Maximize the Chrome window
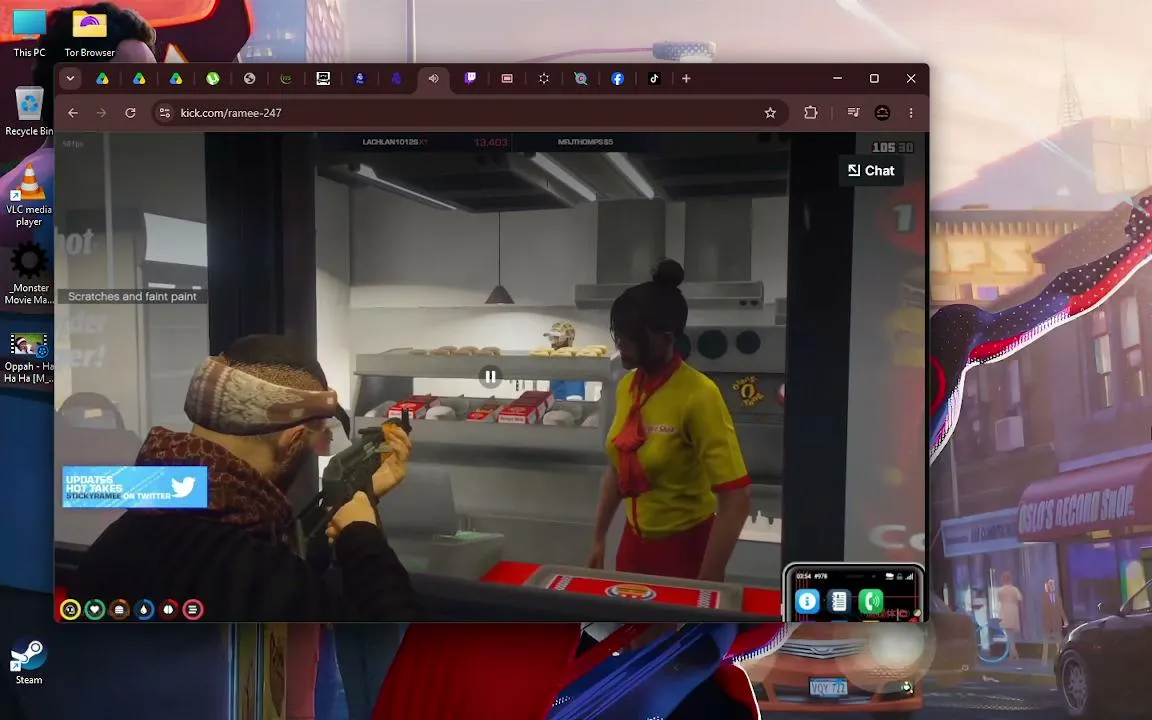The image size is (1152, 720). coord(874,79)
